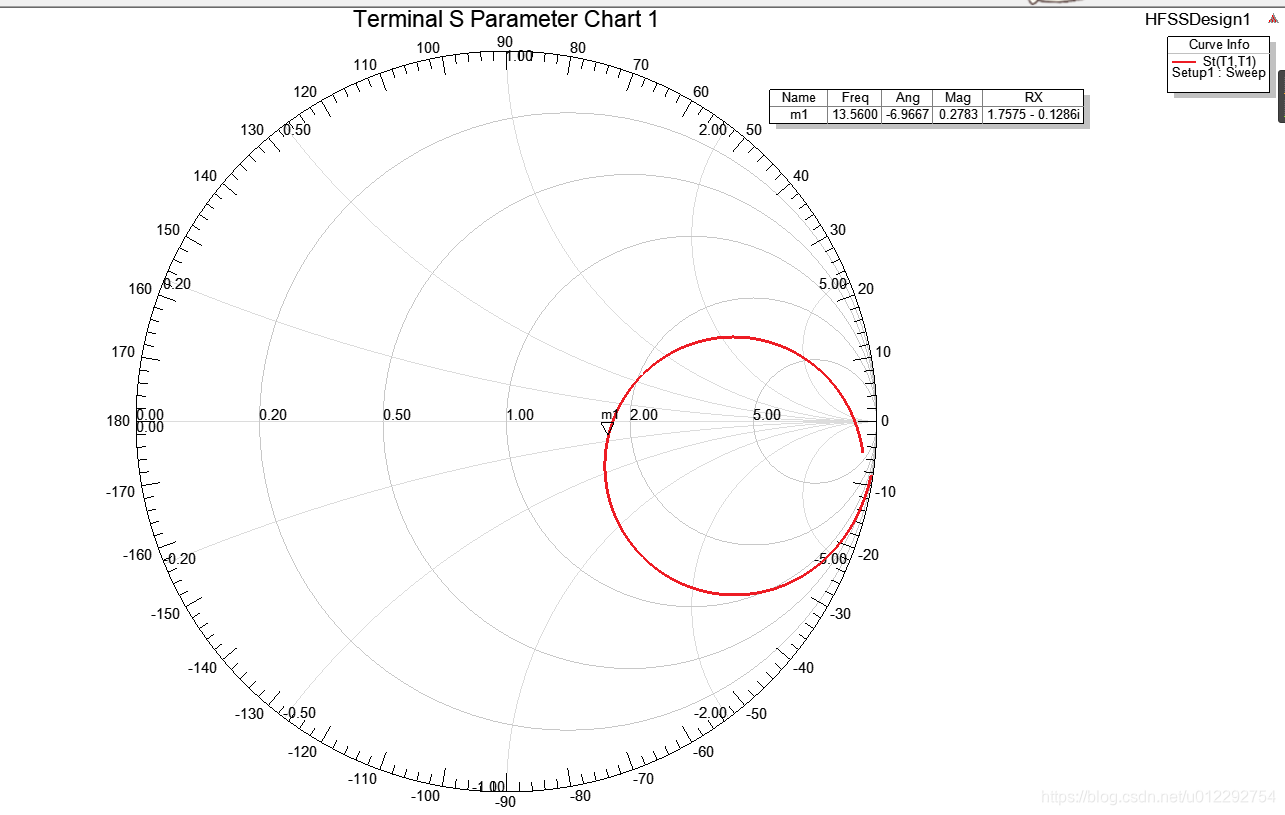Click the 5.00 resistance label on horizontal axis

pos(766,415)
